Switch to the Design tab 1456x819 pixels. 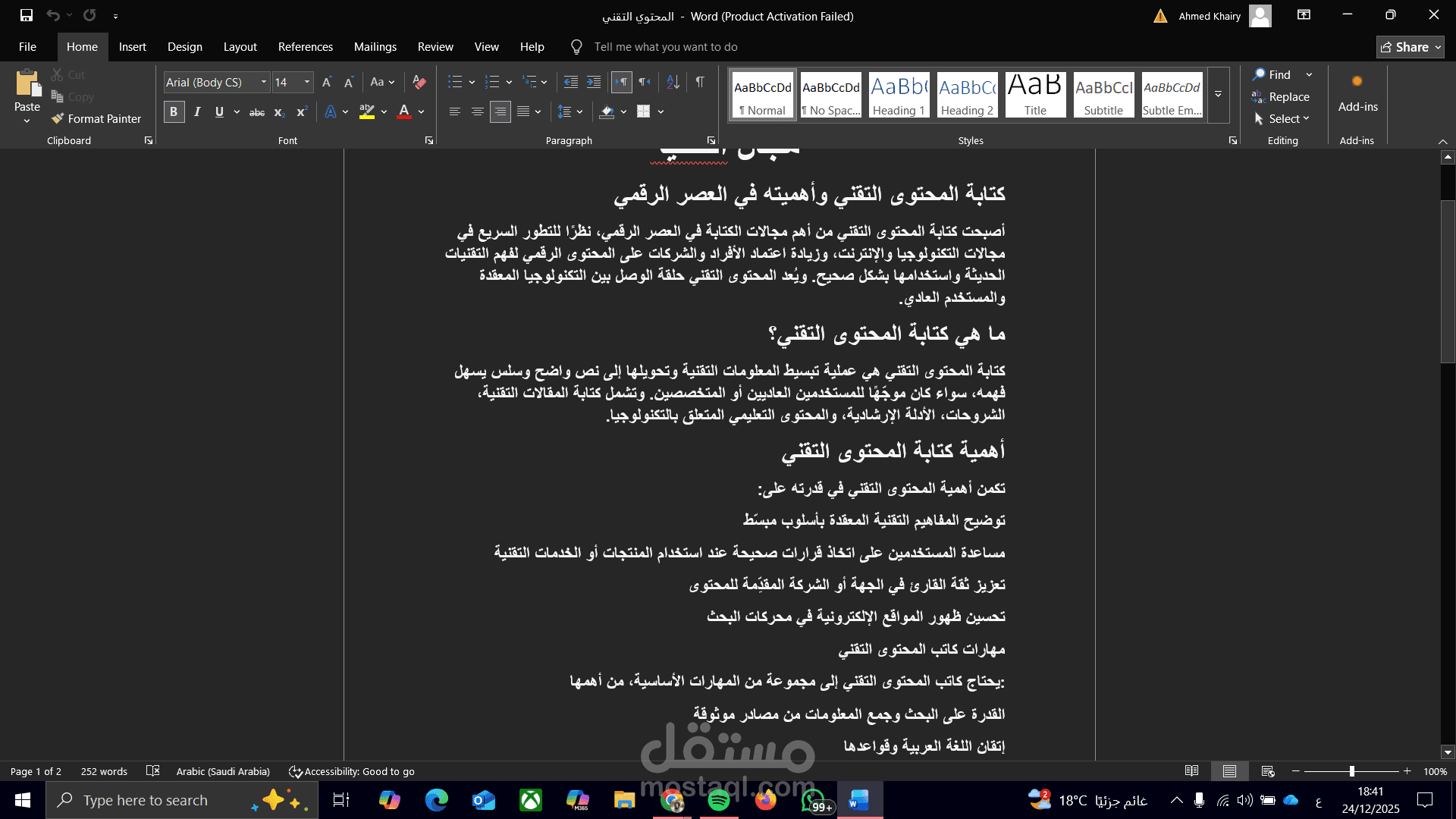[x=185, y=47]
